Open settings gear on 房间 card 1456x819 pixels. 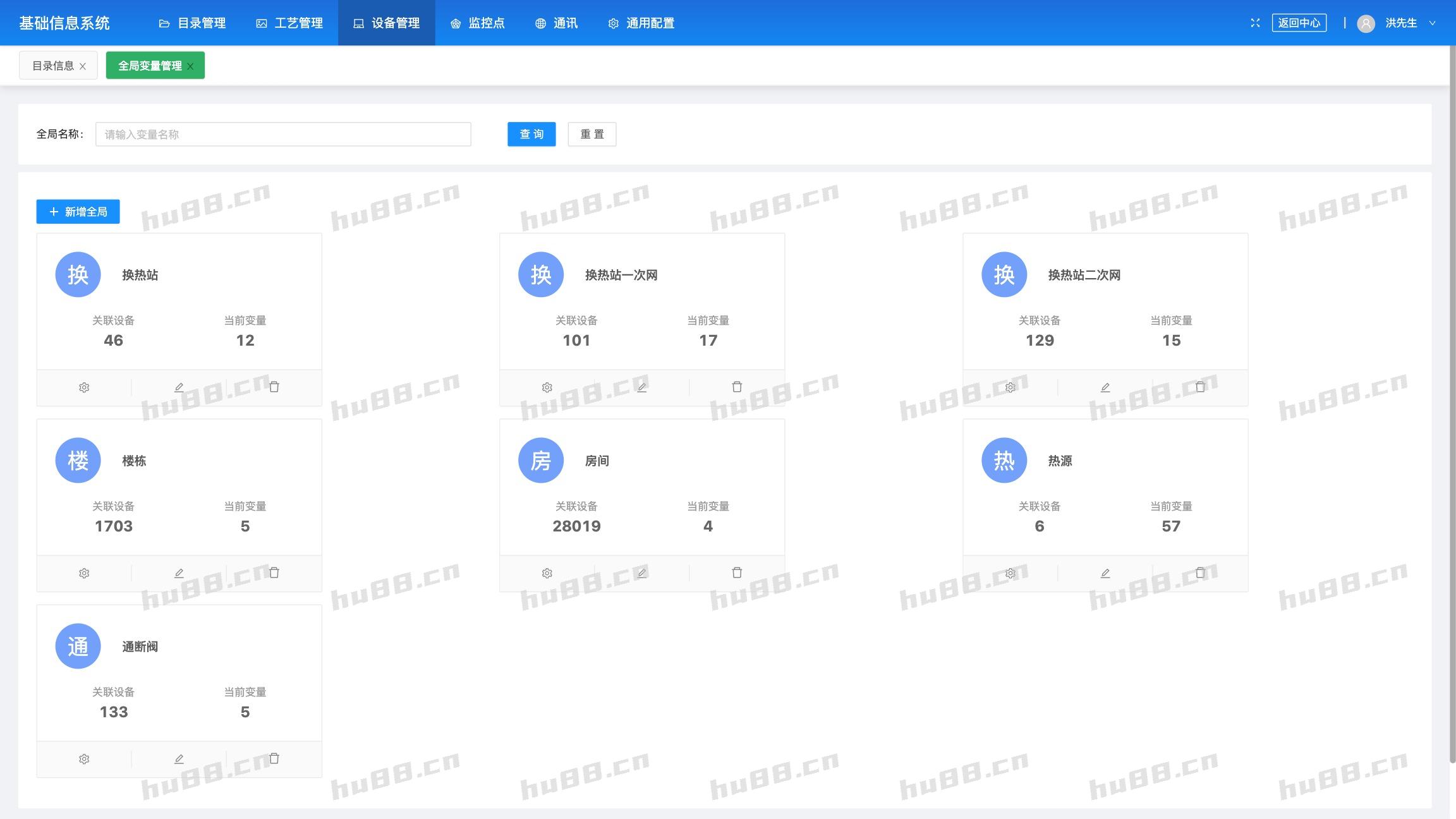click(547, 573)
